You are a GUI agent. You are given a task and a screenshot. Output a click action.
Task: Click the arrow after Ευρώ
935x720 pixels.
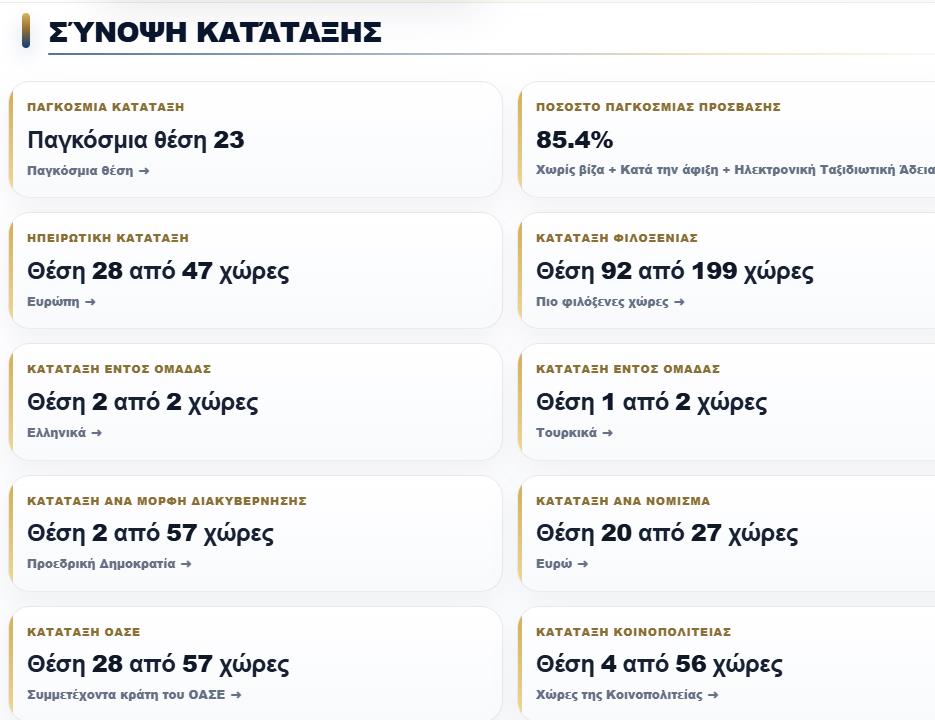click(583, 564)
